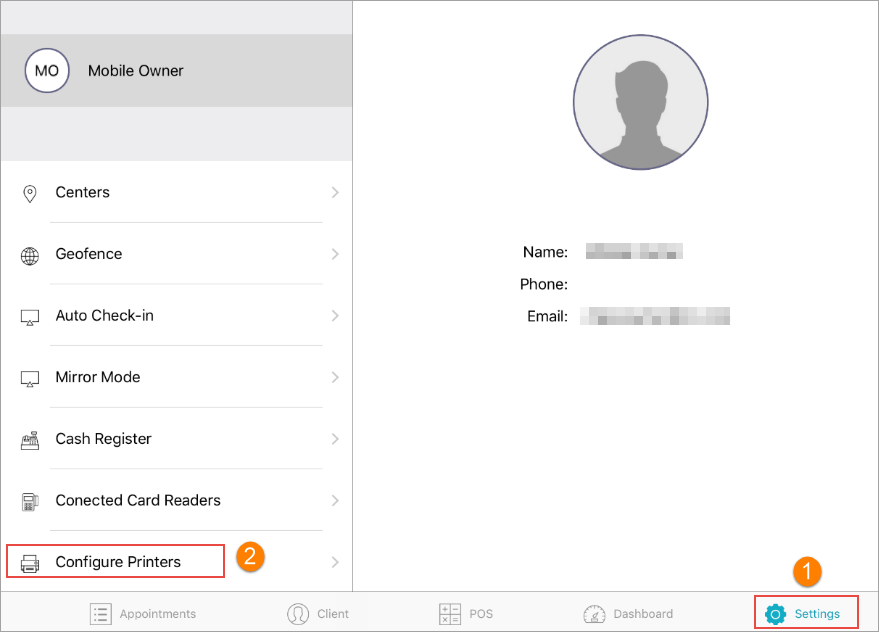
Task: Switch to the Dashboard tab
Action: 628,614
